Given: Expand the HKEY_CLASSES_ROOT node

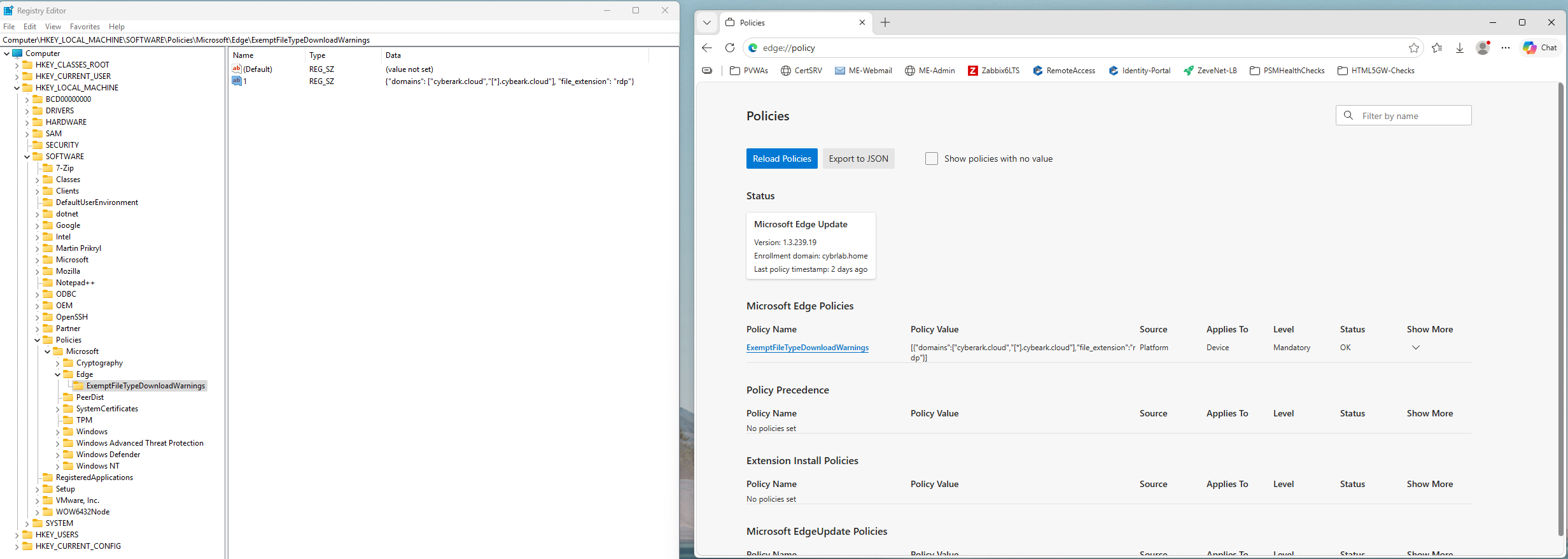Looking at the screenshot, I should tap(17, 65).
